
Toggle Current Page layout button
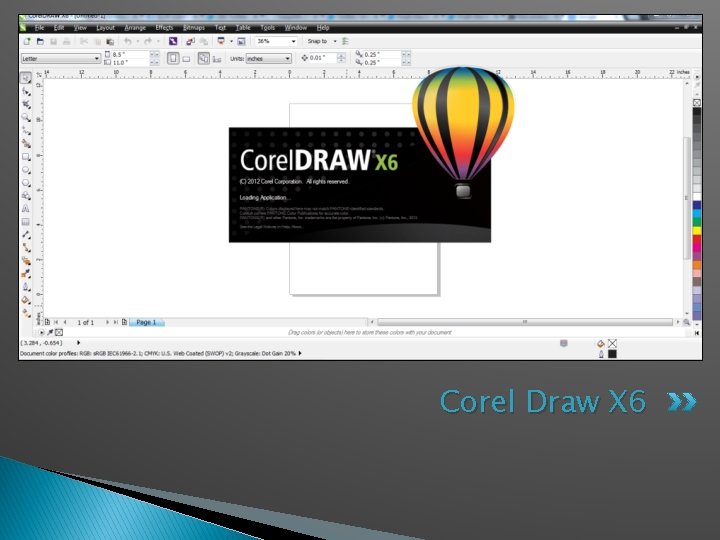click(217, 59)
